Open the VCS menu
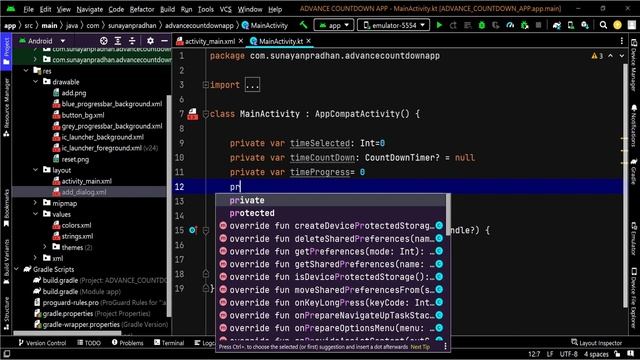Screen dimensions: 640x360 coord(225,9)
